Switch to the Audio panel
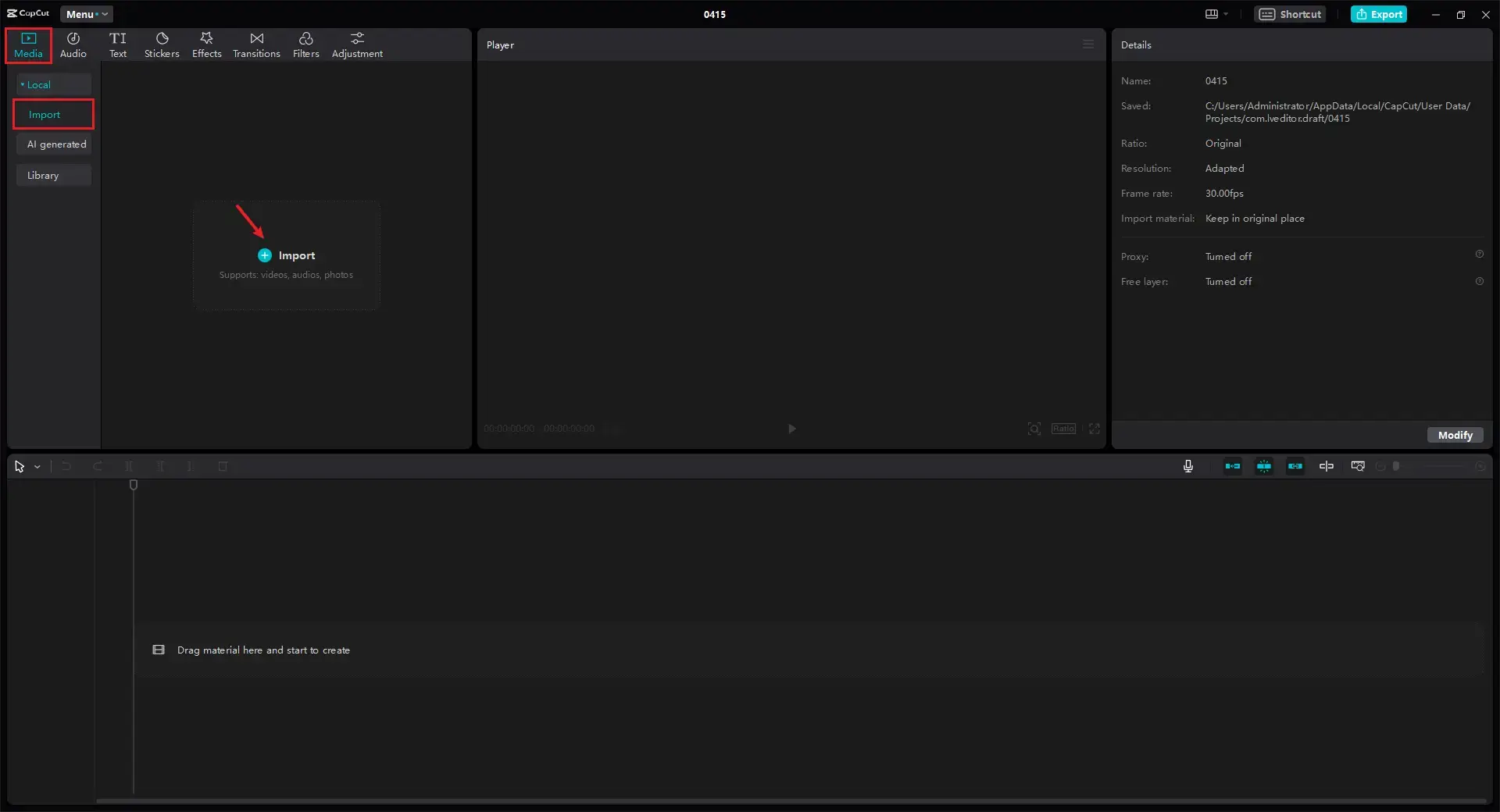 (73, 44)
